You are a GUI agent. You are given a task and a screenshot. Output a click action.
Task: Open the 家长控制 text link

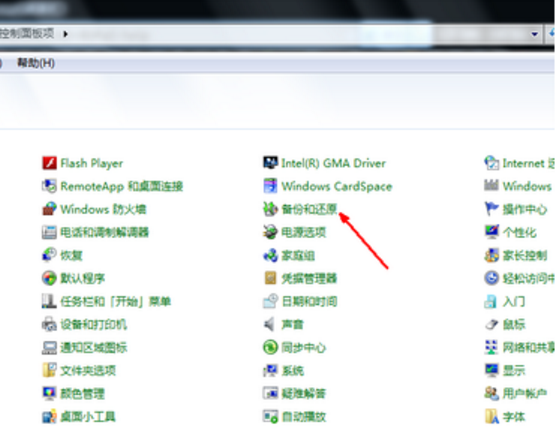(x=525, y=255)
